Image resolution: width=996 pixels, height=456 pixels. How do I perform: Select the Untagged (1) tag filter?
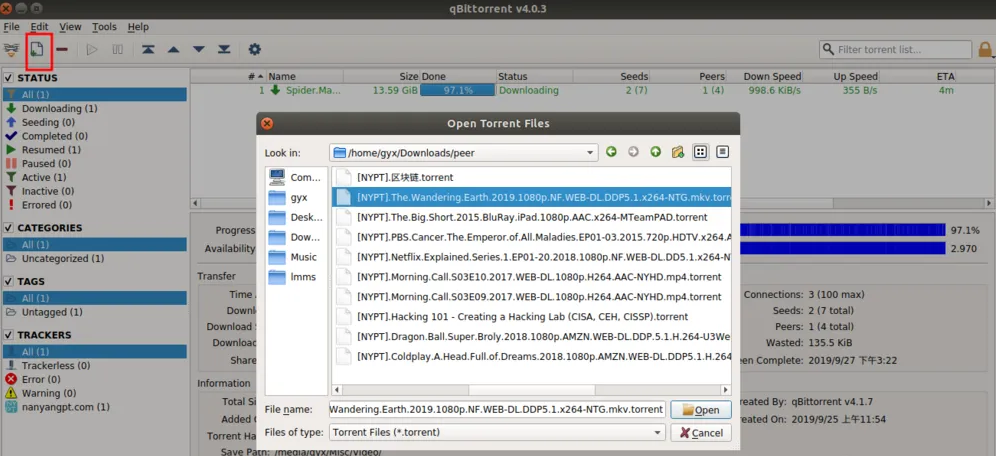(x=95, y=312)
